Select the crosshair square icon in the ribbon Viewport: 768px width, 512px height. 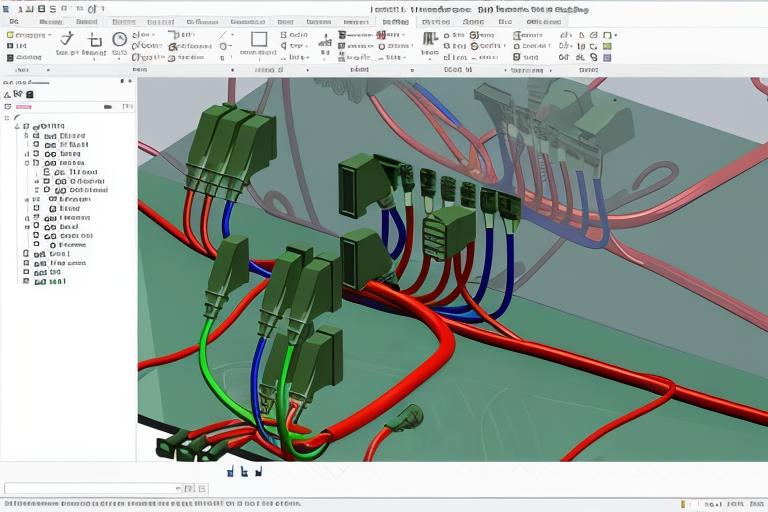pyautogui.click(x=94, y=40)
